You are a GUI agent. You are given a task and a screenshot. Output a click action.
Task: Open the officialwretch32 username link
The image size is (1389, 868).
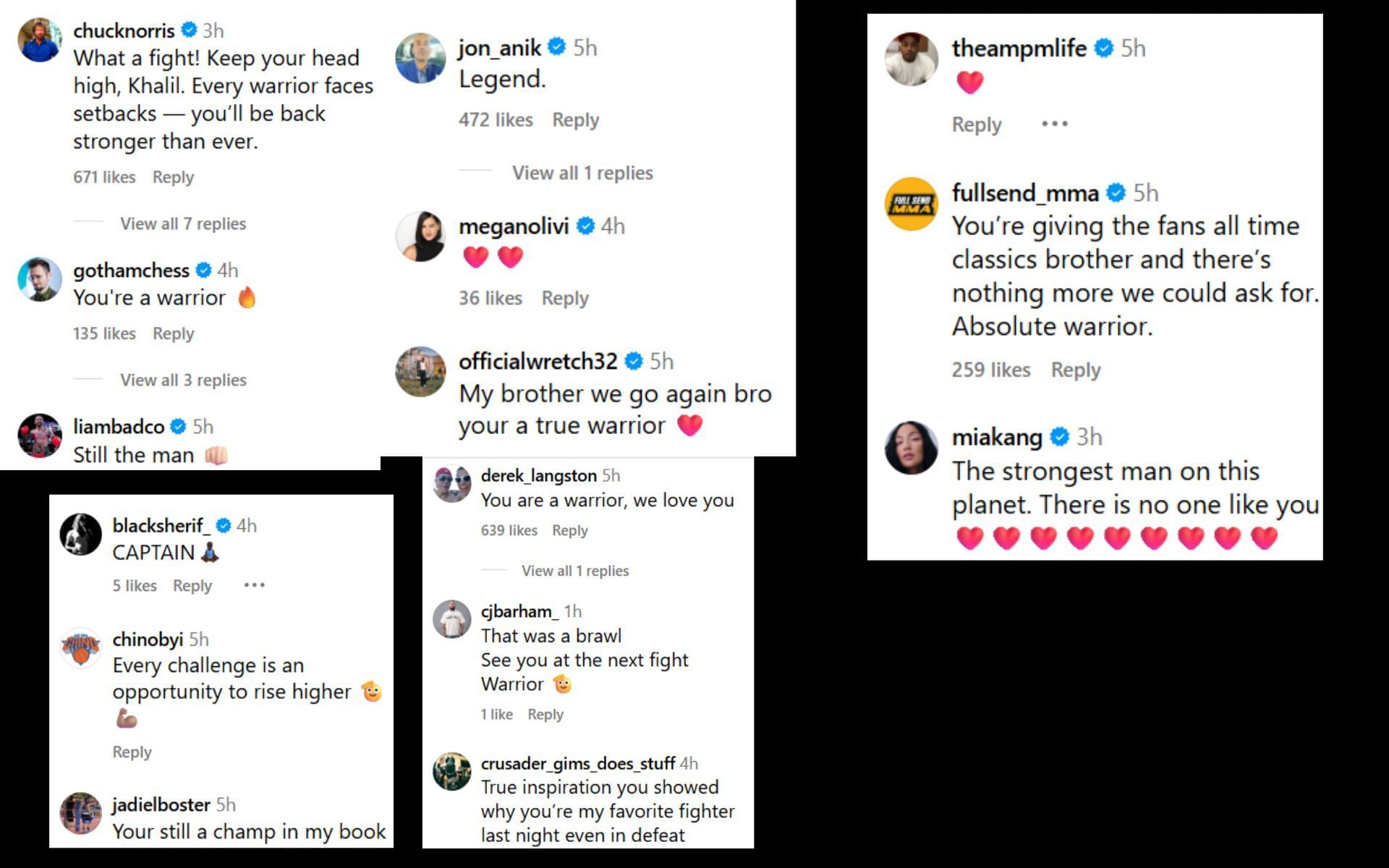point(538,361)
